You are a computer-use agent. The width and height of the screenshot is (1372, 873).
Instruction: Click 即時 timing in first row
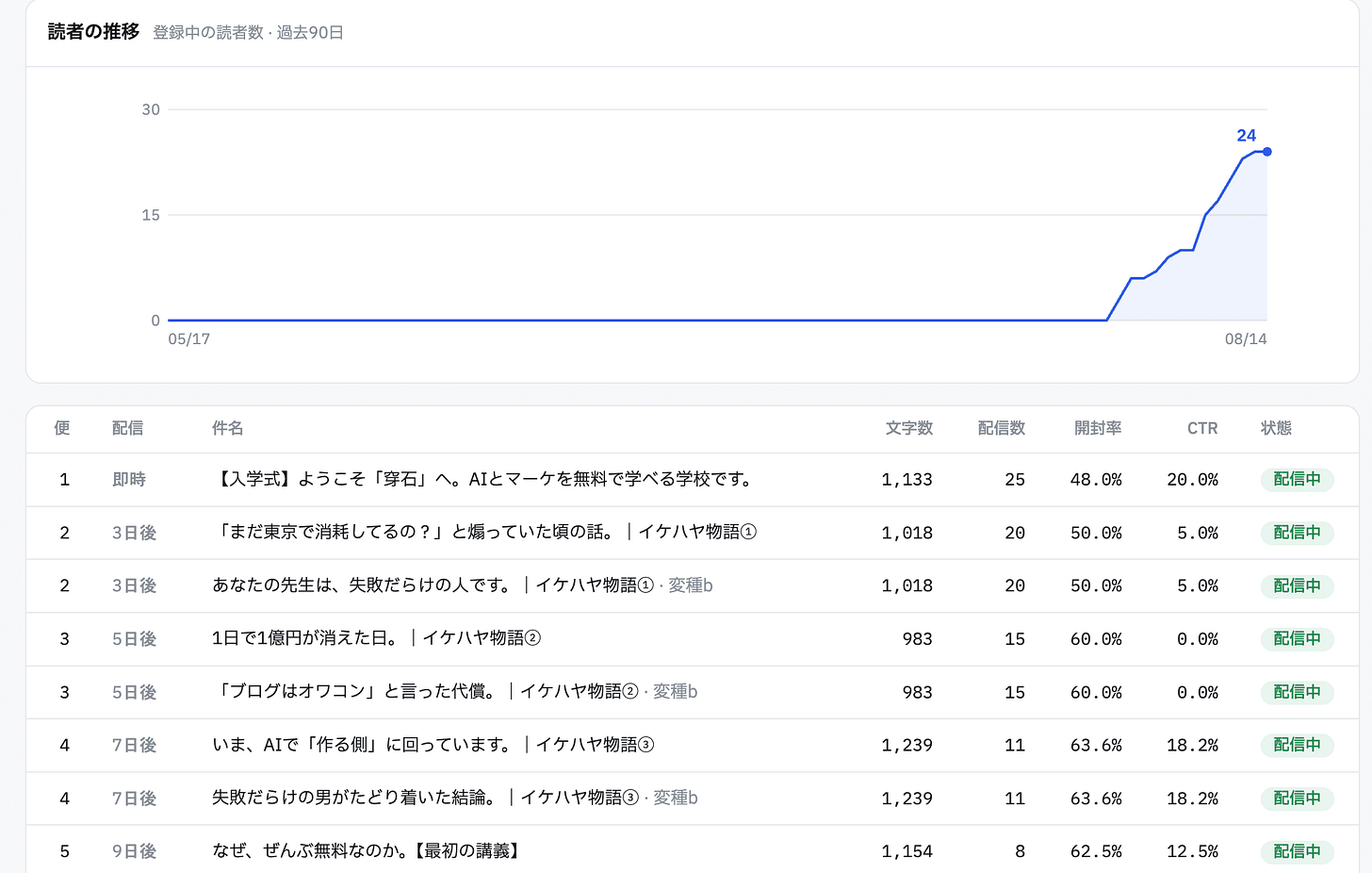(x=128, y=479)
